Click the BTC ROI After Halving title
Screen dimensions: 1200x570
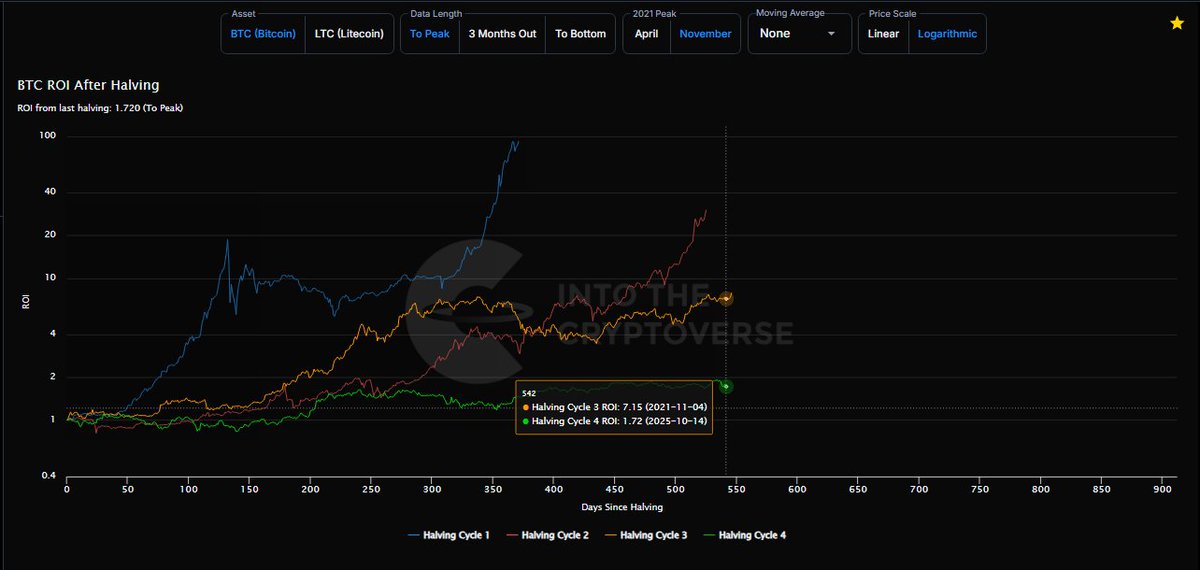pos(88,86)
